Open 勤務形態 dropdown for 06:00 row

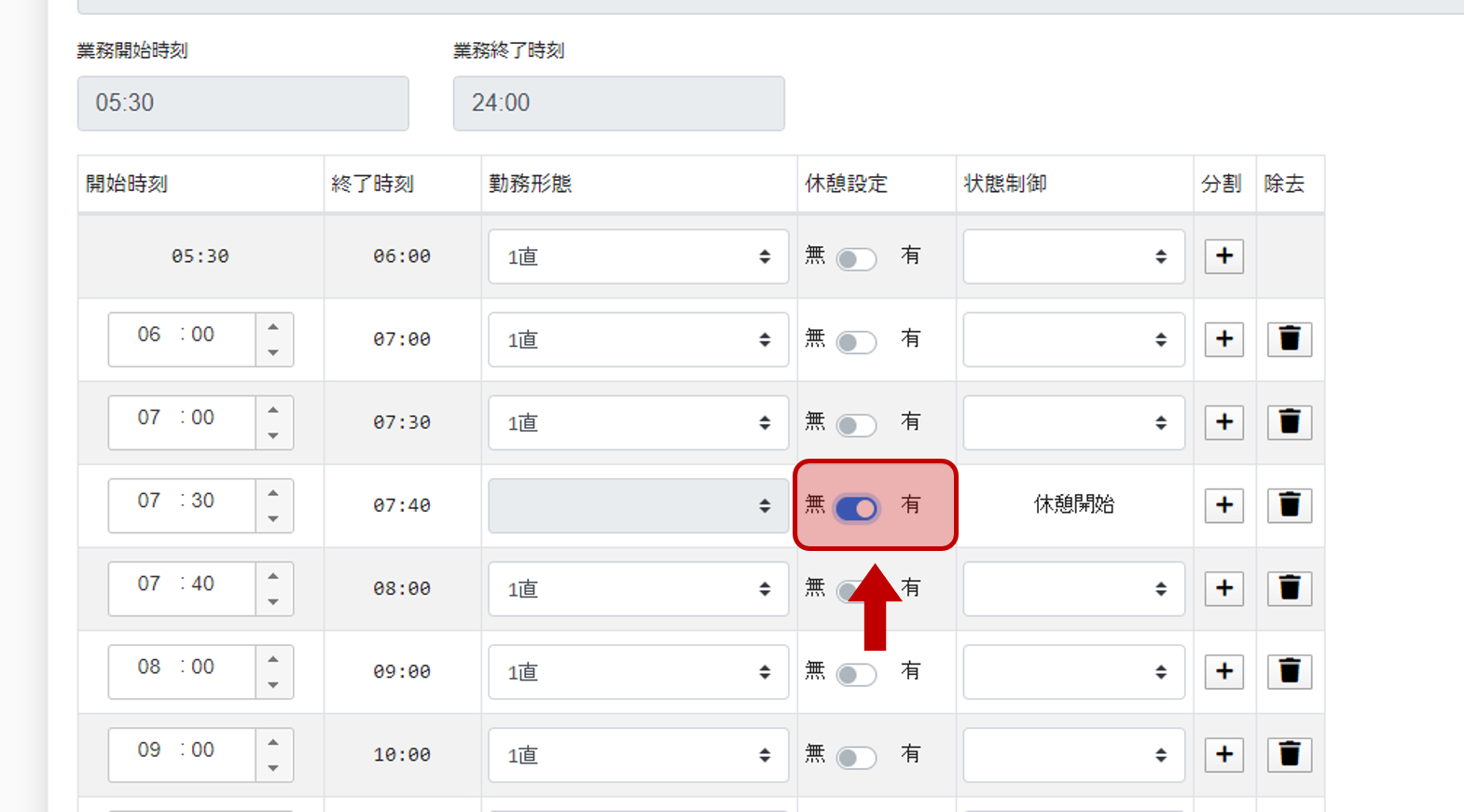click(x=638, y=339)
